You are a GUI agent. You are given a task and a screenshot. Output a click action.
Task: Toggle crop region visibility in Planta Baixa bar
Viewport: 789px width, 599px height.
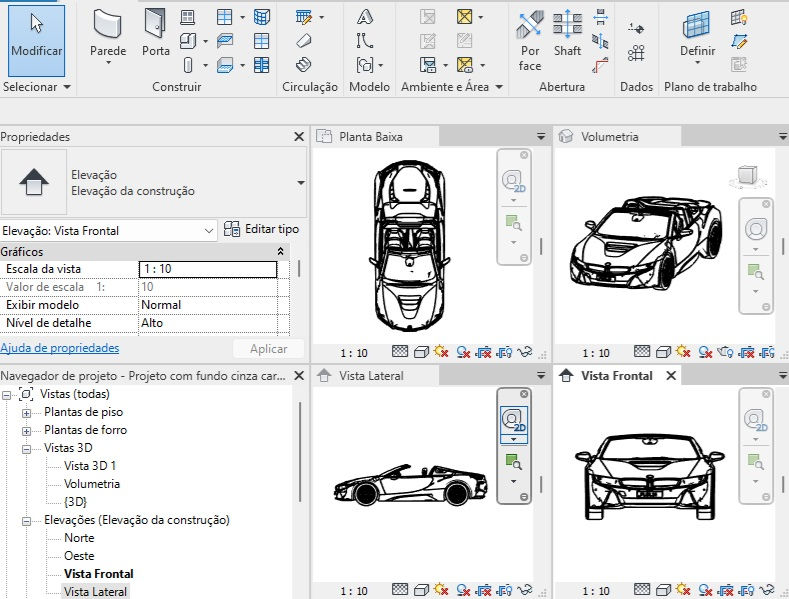(x=504, y=352)
